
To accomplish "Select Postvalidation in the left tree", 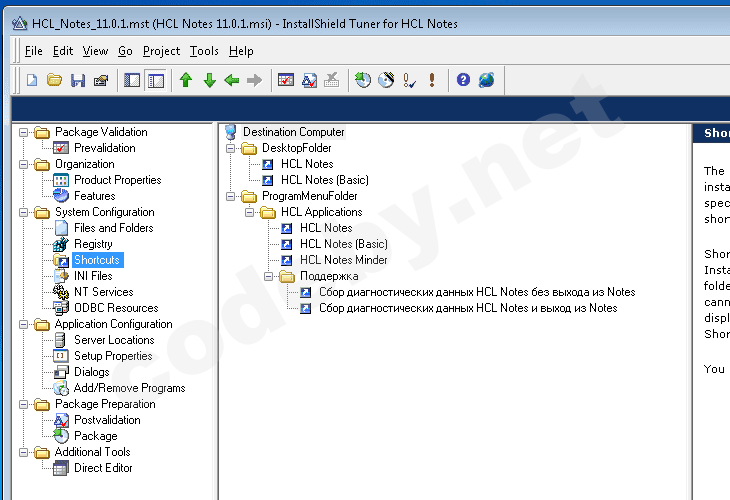I will click(x=107, y=420).
